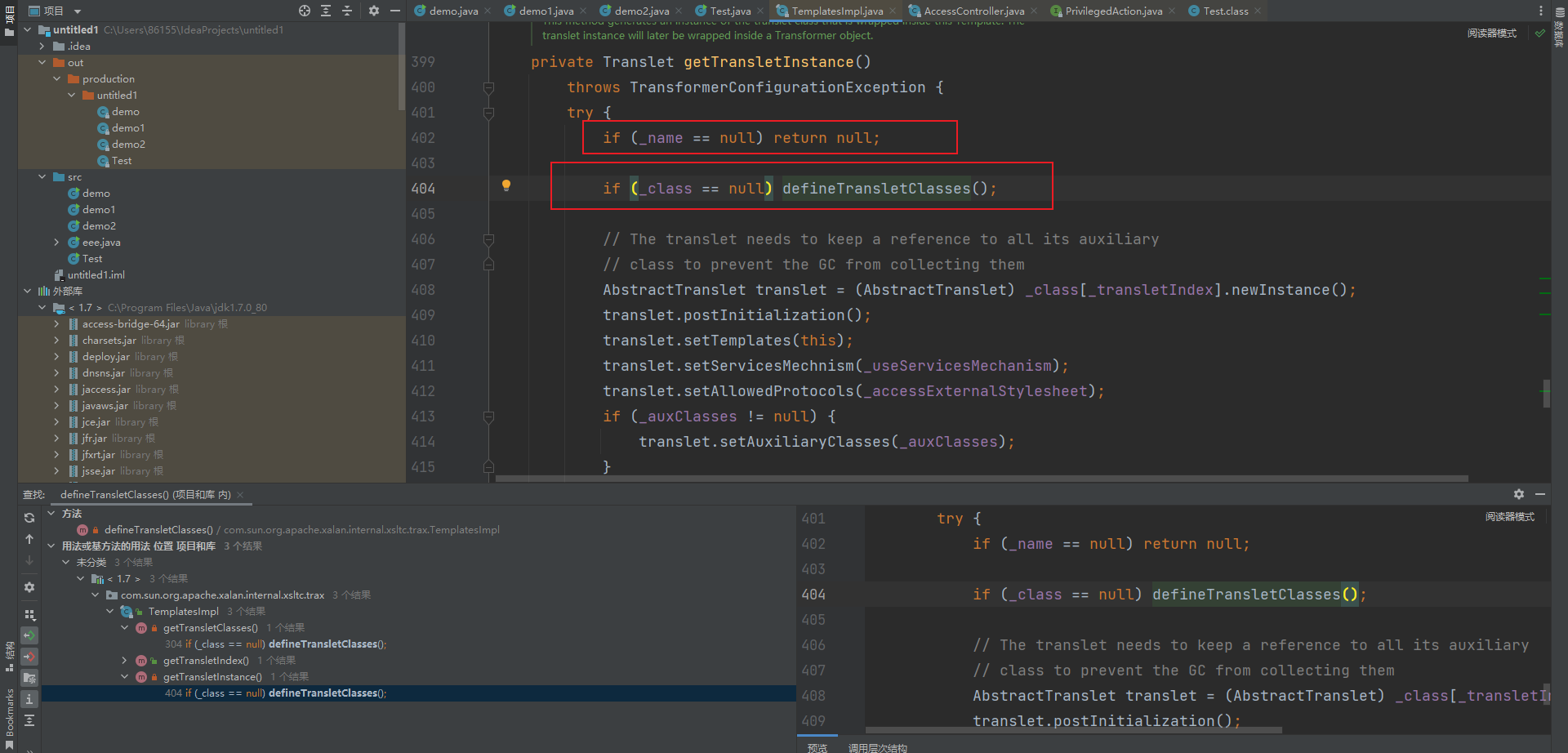Collapse the 方法 group in find results
Image resolution: width=1568 pixels, height=753 pixels.
pos(51,513)
